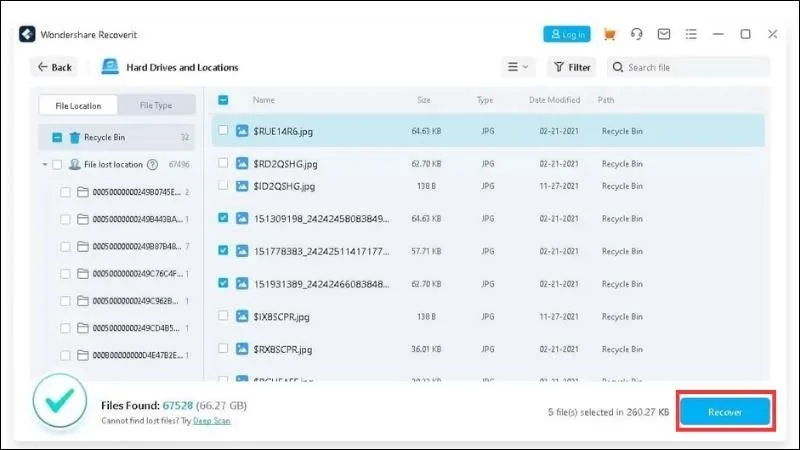Collapse the File lost location tree arrow
Screen dimensions: 800x450
pyautogui.click(x=44, y=164)
